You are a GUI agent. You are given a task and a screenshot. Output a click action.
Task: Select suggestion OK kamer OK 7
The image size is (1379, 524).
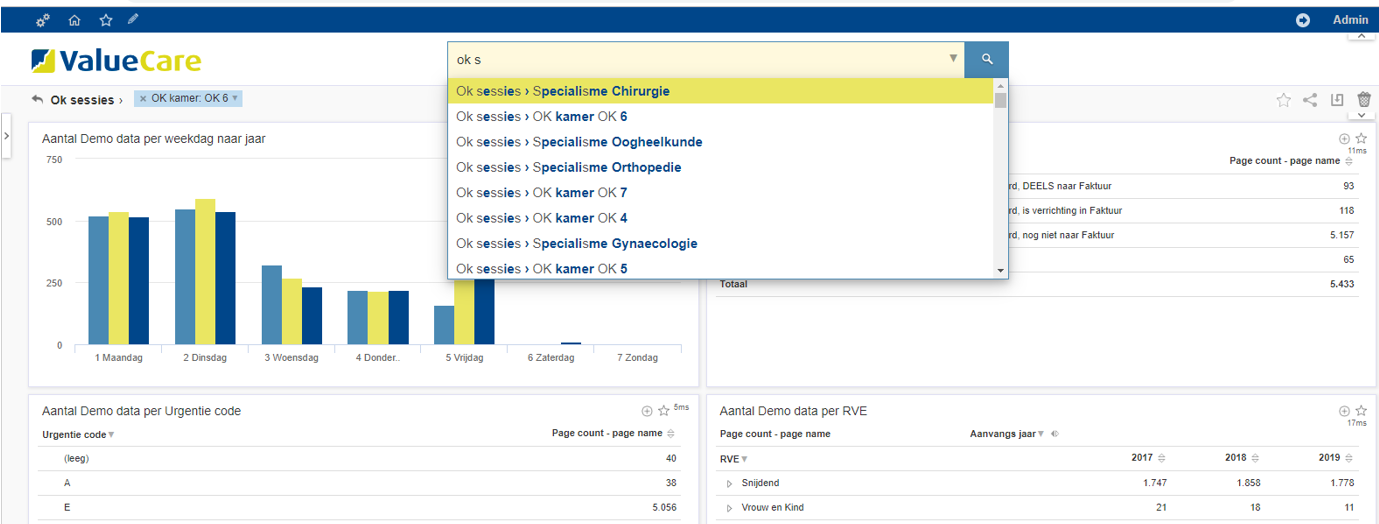(x=541, y=193)
